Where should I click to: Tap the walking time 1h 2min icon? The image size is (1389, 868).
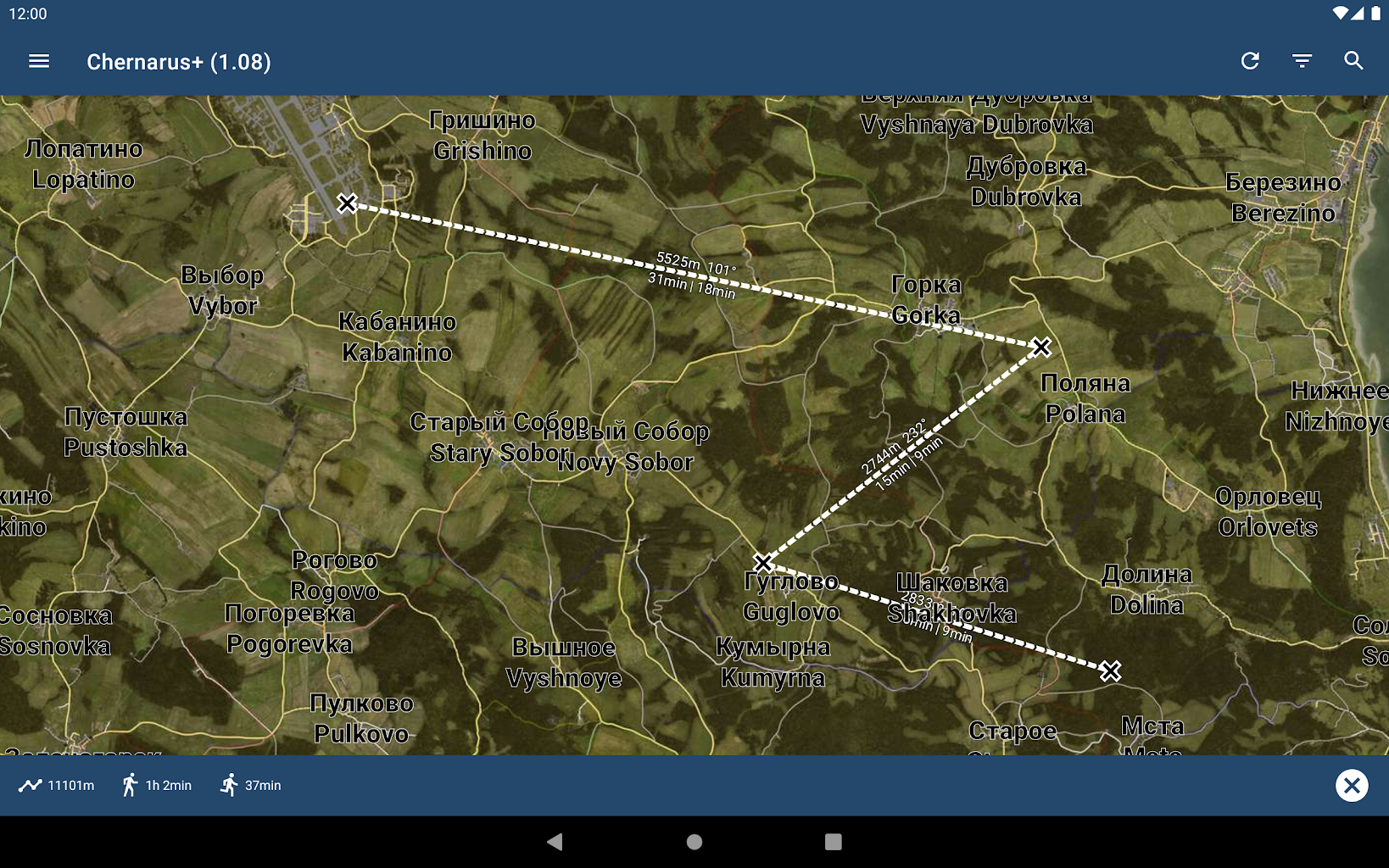point(129,785)
